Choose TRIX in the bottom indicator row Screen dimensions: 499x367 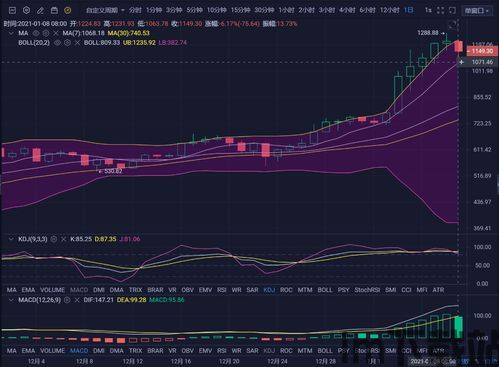[135, 351]
